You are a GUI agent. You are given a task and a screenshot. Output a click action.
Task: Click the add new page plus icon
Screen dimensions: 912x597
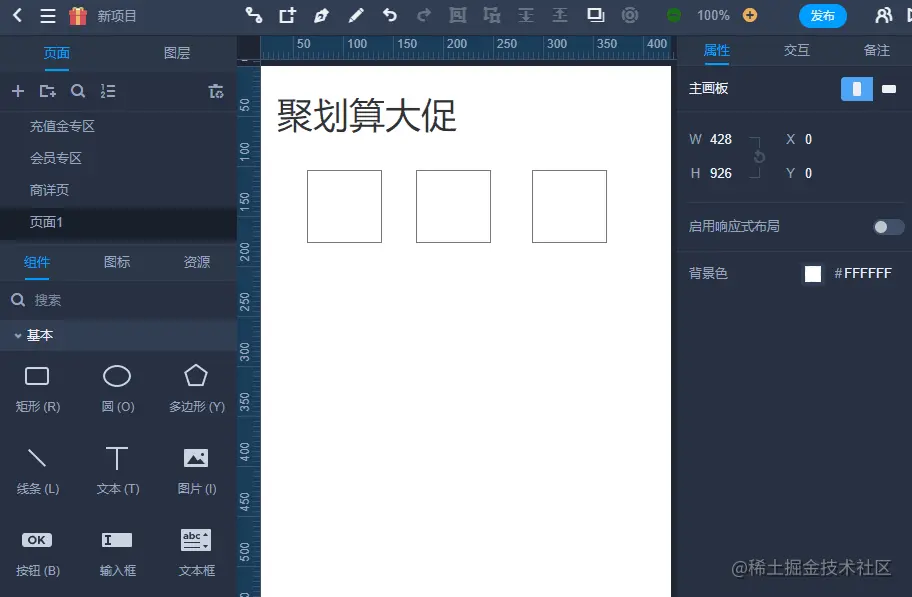click(x=16, y=91)
